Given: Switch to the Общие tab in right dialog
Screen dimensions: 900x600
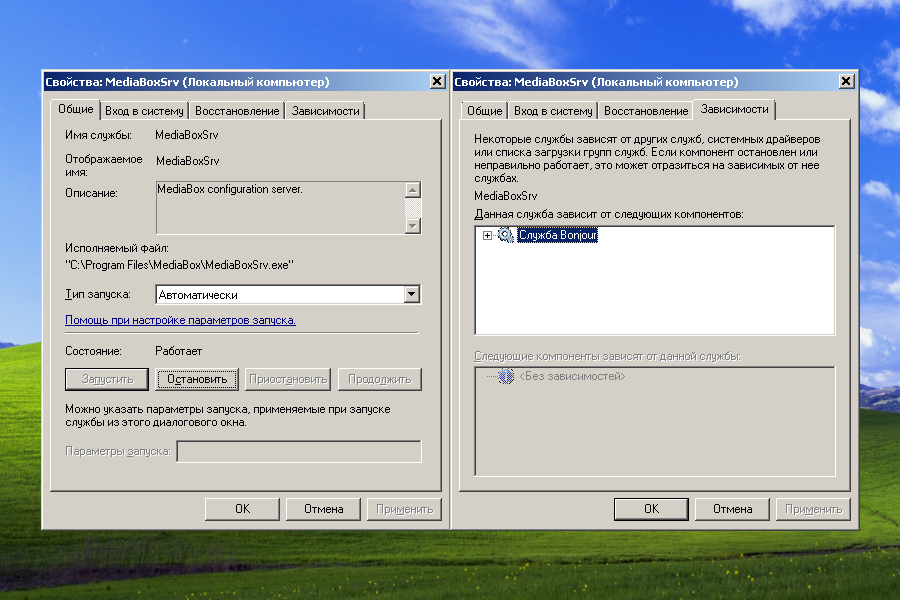Looking at the screenshot, I should coord(483,110).
